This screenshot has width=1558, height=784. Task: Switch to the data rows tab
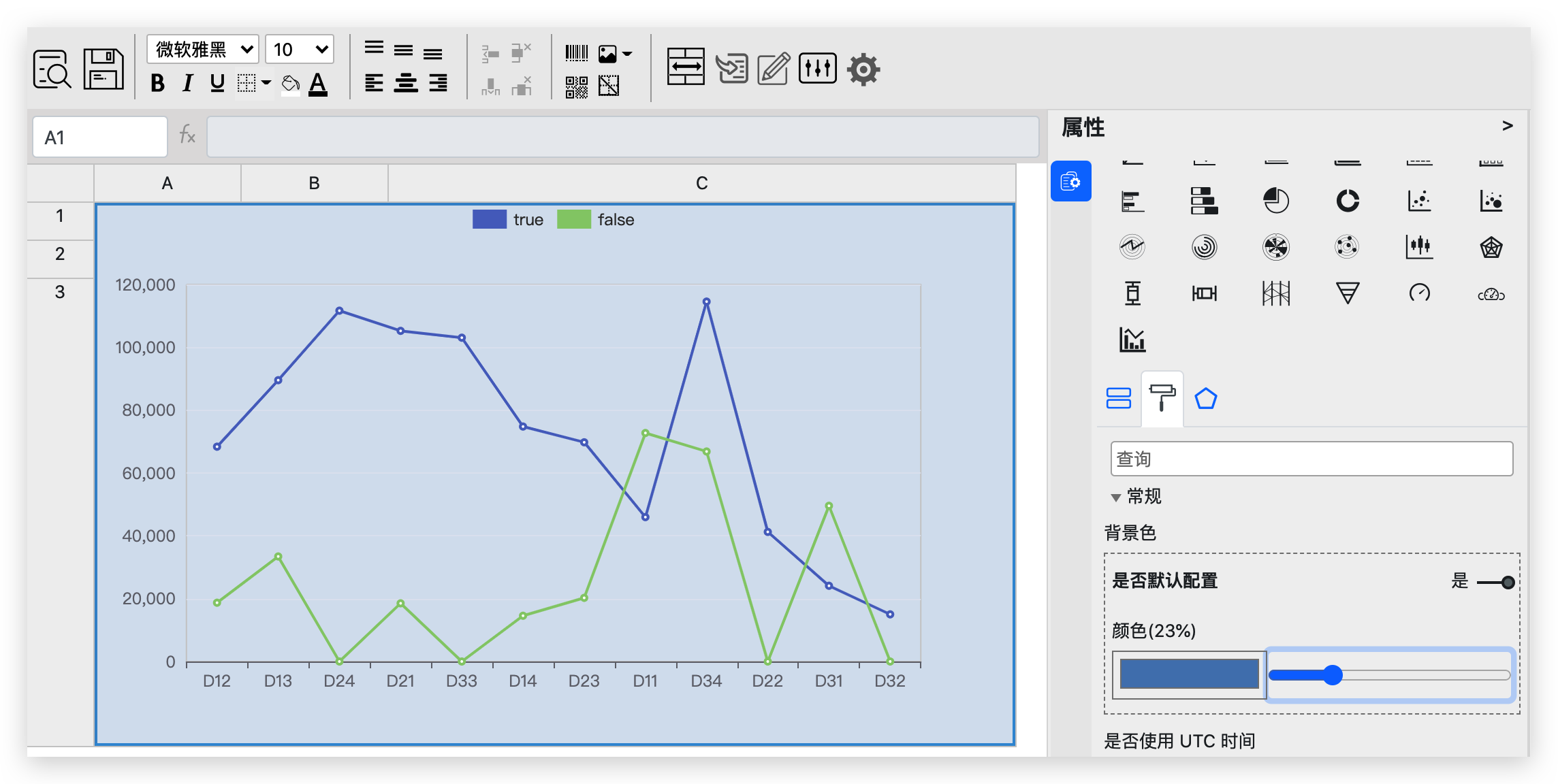point(1119,398)
